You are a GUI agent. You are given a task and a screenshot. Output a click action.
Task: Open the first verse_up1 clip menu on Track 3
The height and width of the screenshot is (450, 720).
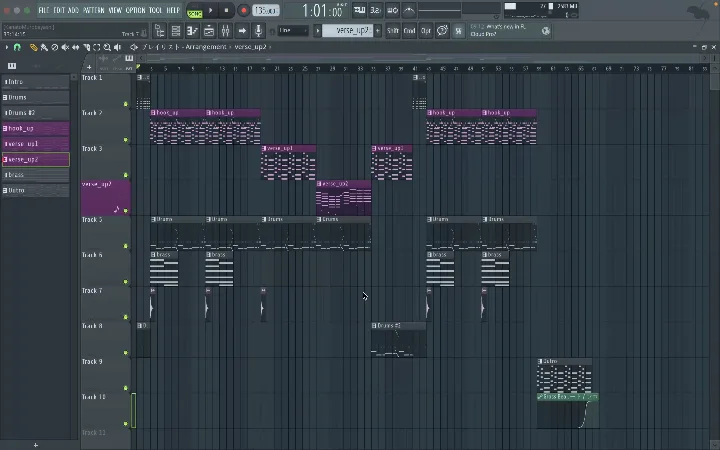tap(264, 148)
